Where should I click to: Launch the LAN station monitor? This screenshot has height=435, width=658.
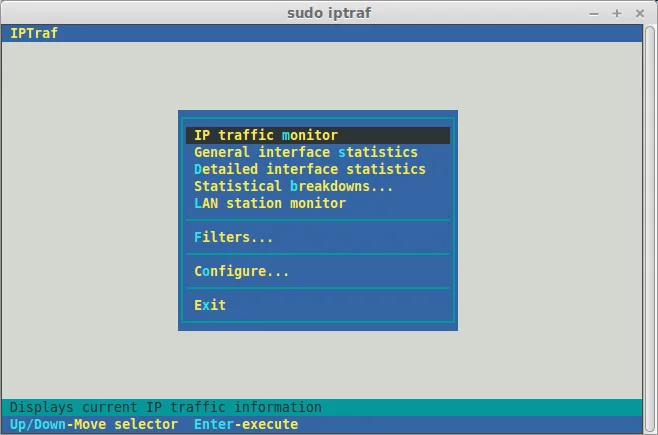269,203
